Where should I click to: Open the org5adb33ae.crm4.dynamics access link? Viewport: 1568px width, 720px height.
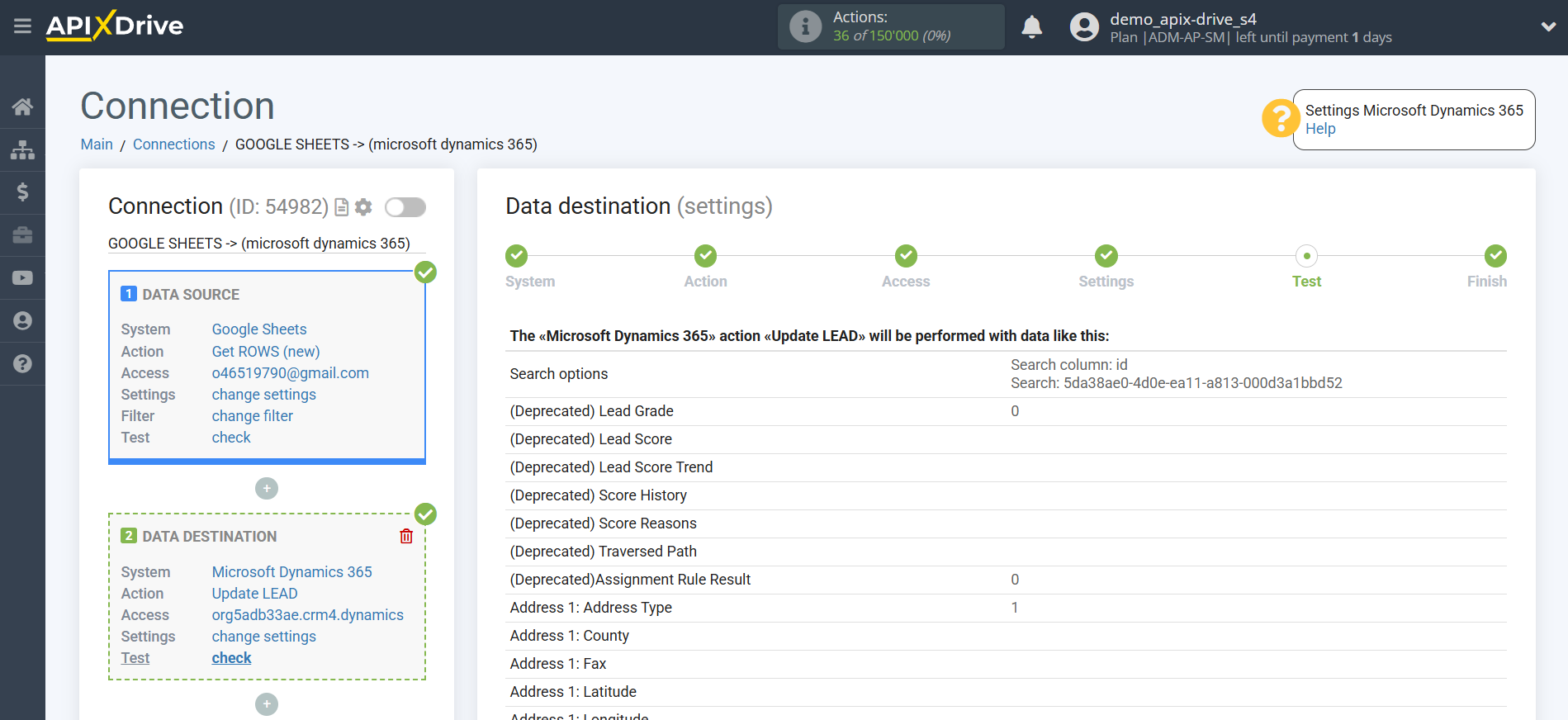(307, 615)
